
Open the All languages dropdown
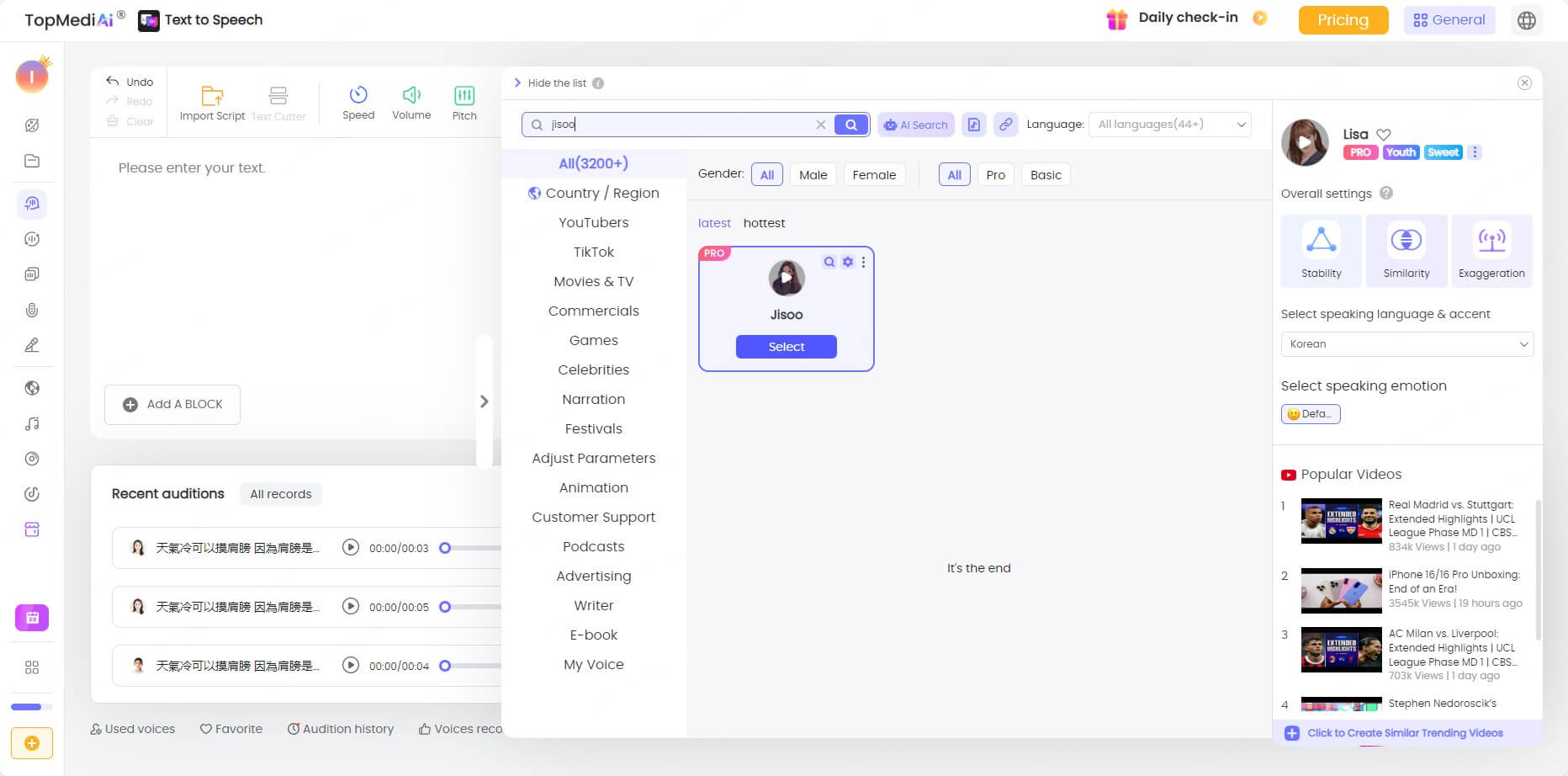click(x=1170, y=125)
